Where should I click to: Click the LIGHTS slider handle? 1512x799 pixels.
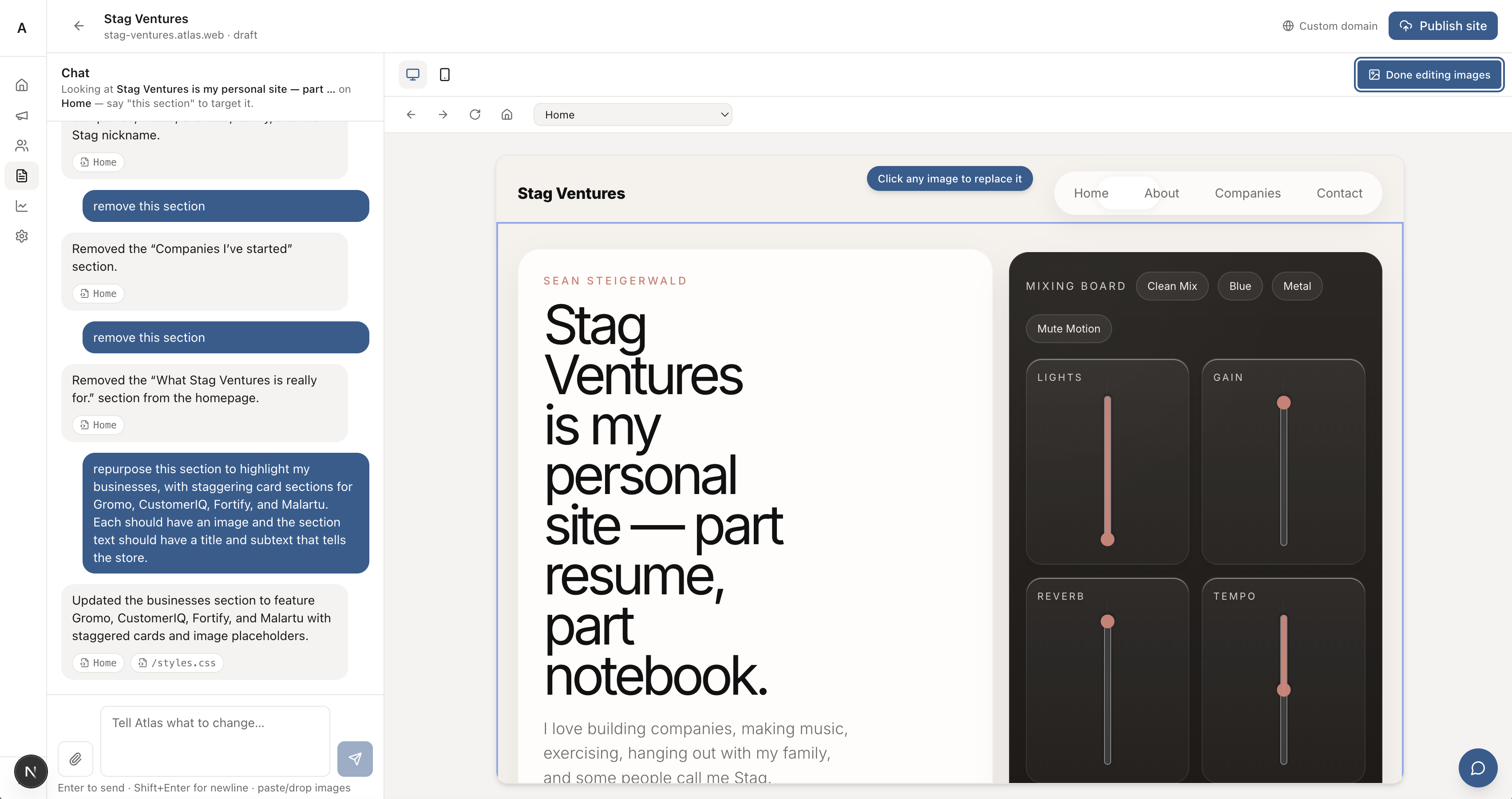pos(1108,539)
